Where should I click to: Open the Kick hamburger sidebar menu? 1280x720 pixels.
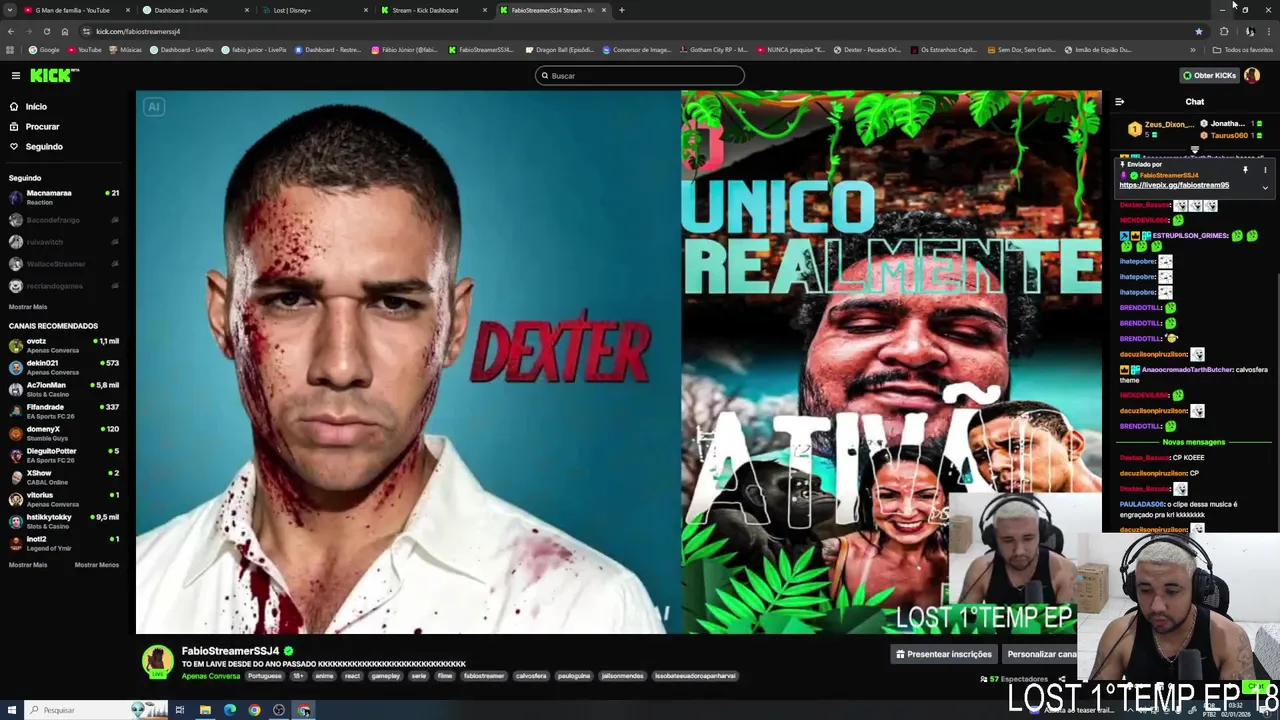pos(16,75)
